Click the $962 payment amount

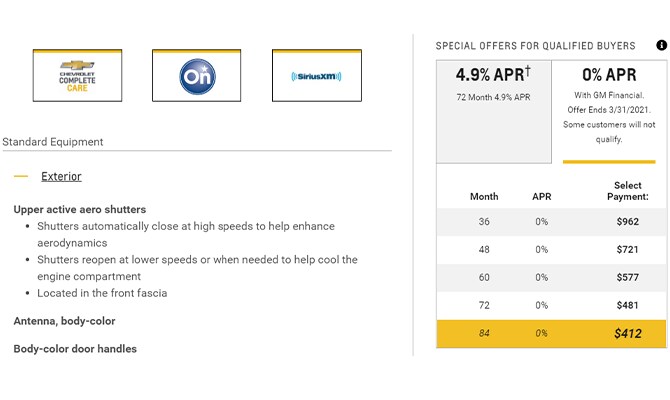(627, 222)
